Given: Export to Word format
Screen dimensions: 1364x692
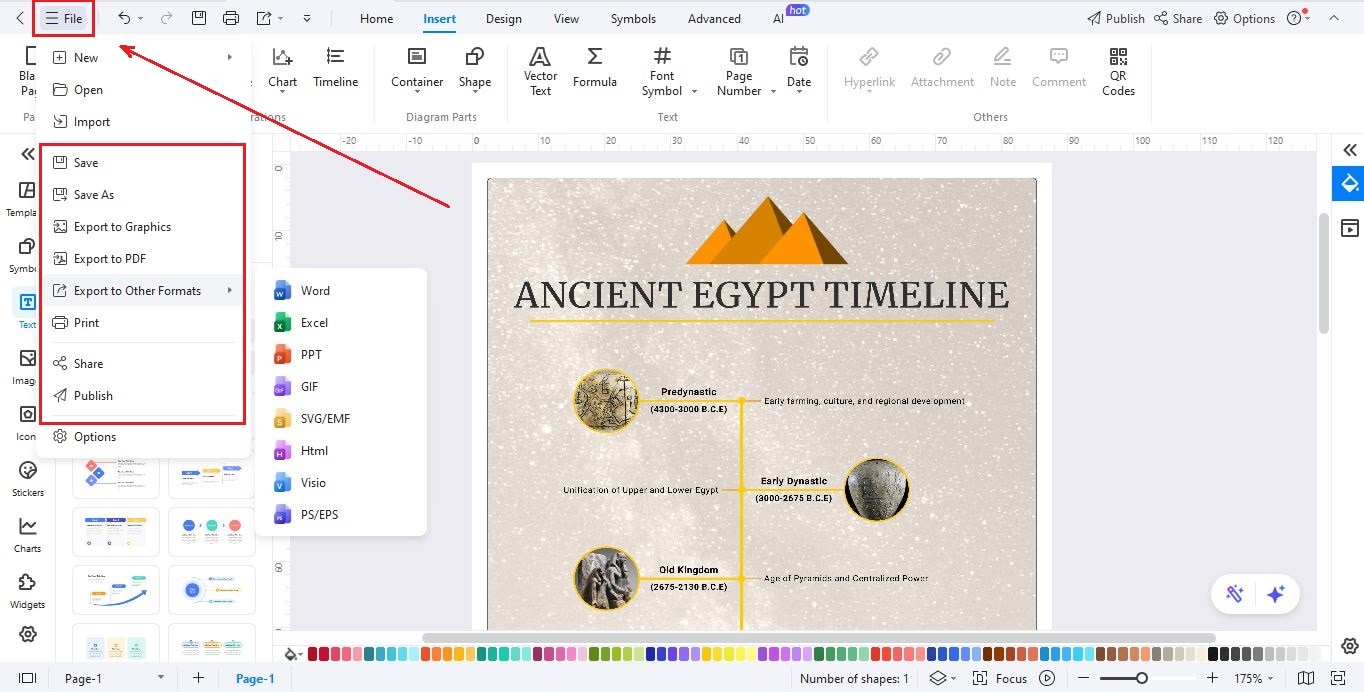Looking at the screenshot, I should [341, 290].
